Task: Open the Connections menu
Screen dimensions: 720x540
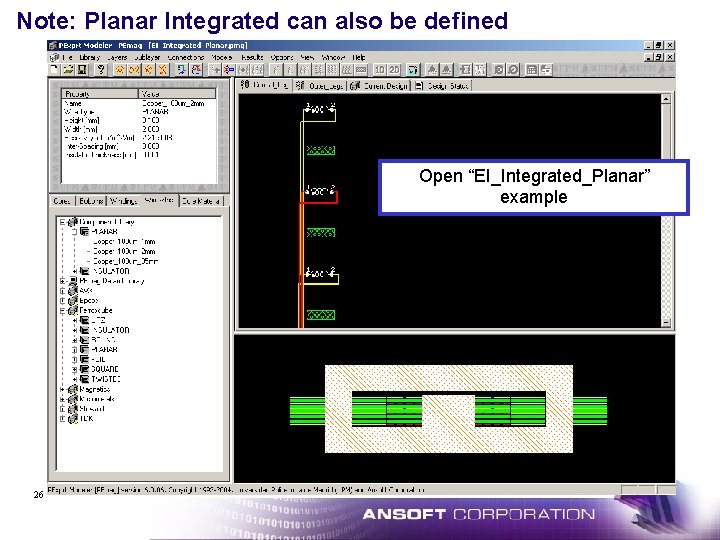Action: pos(186,57)
